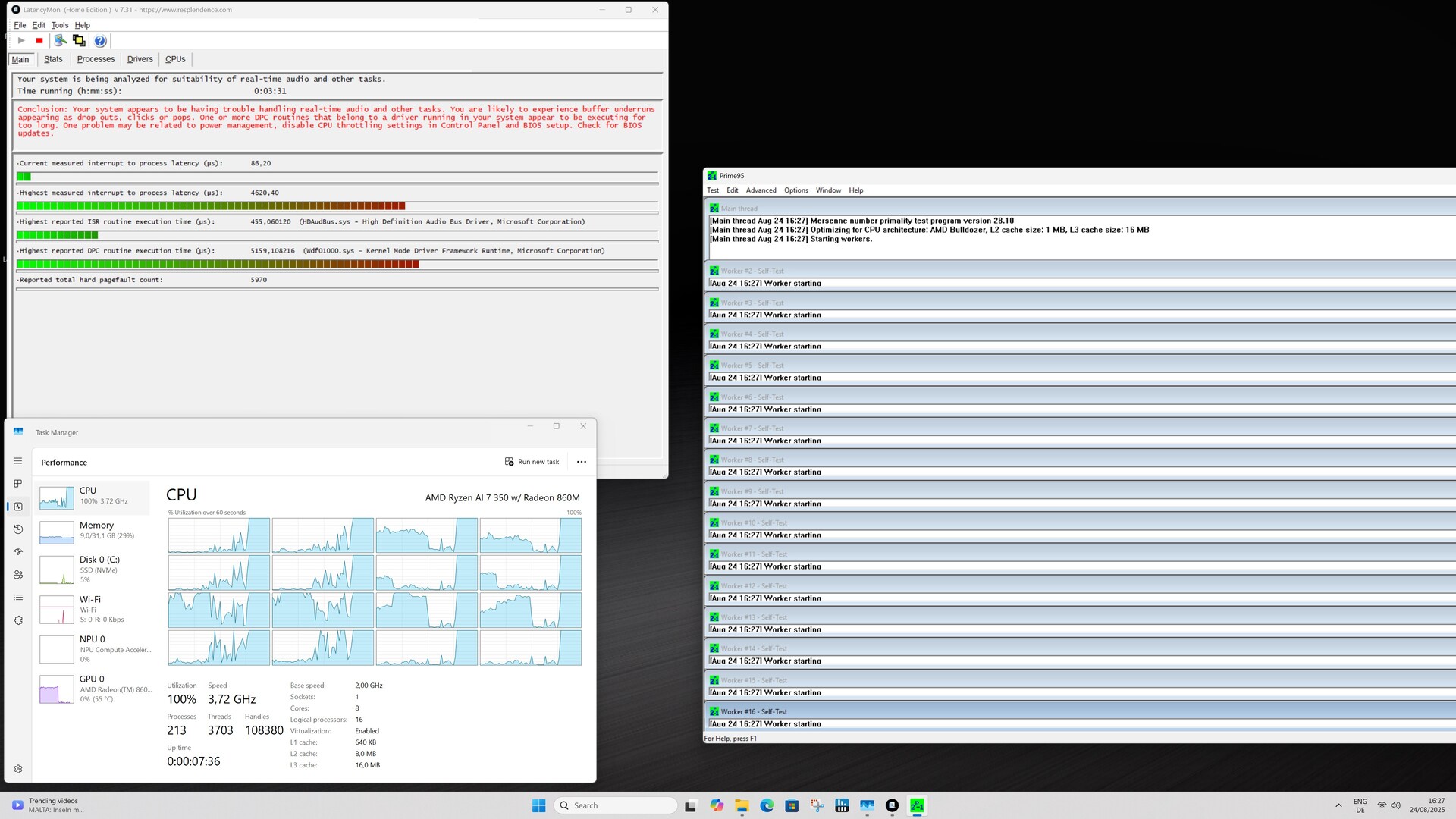Select the Main tab in LatencyMon

click(x=20, y=59)
